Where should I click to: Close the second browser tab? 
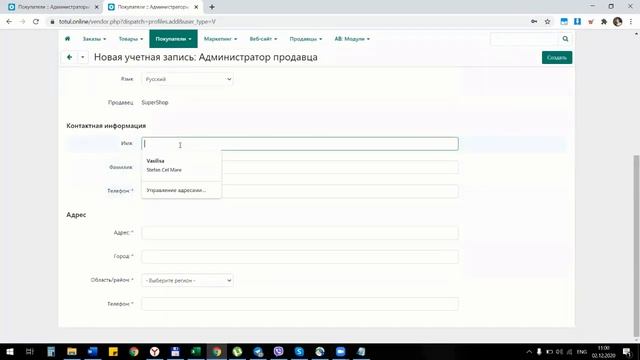pyautogui.click(x=196, y=7)
